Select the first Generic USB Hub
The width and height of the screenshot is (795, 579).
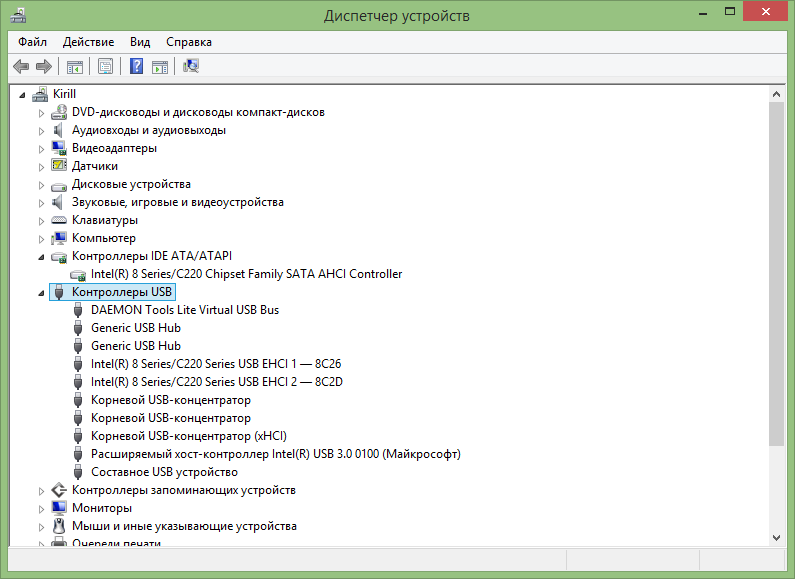tap(136, 328)
